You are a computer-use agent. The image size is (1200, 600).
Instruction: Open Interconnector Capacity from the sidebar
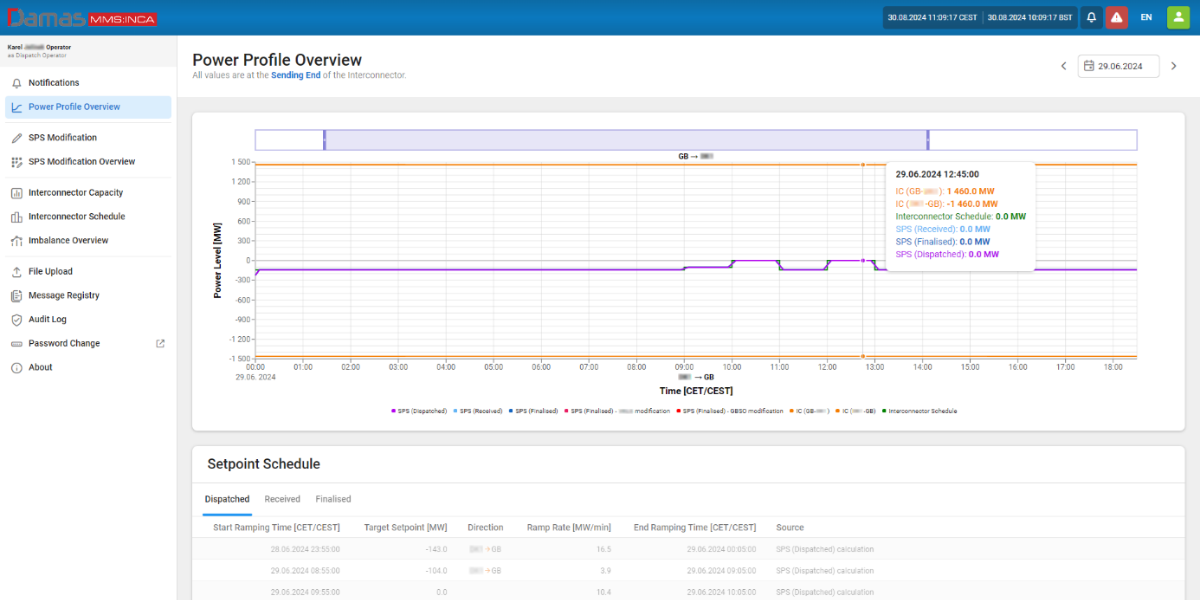76,192
